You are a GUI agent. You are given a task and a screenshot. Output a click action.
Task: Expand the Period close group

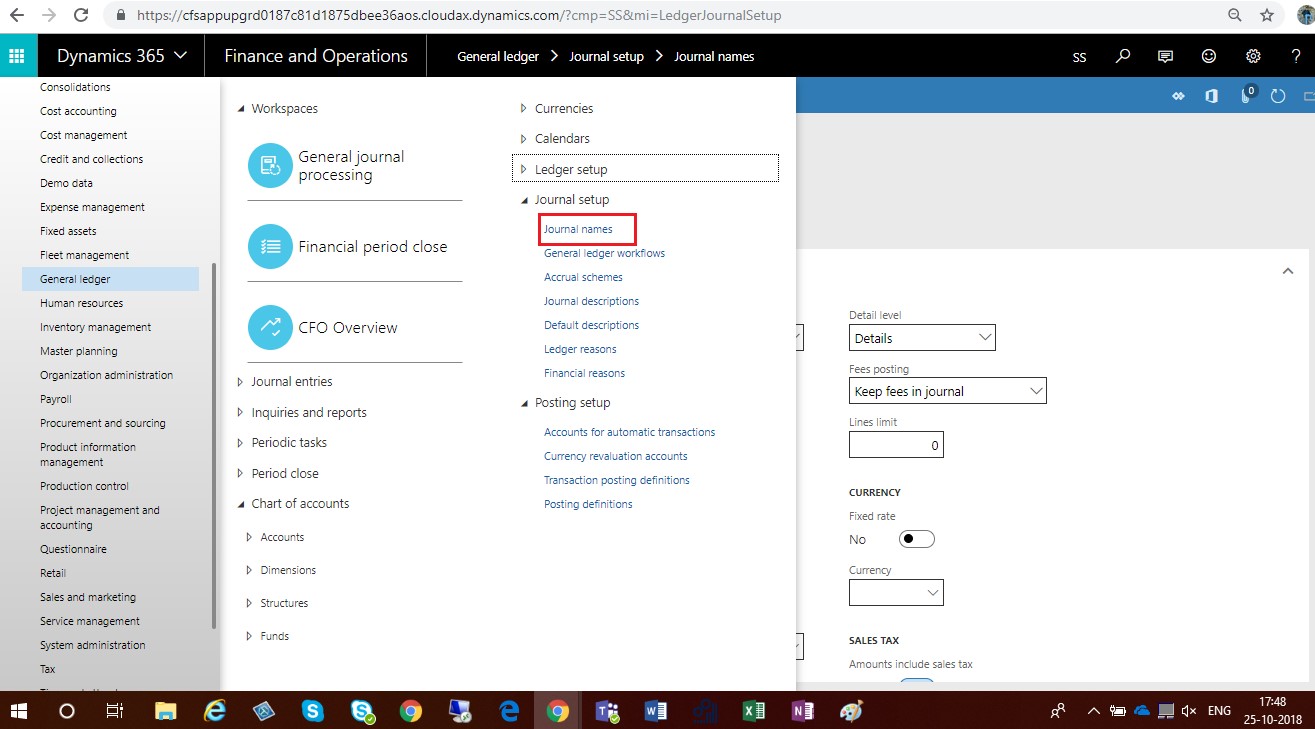[x=241, y=473]
